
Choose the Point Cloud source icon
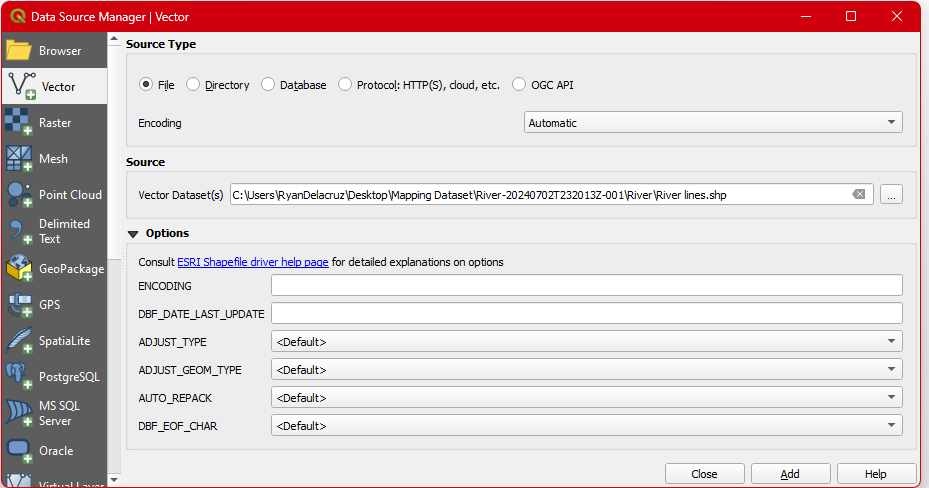[19, 195]
